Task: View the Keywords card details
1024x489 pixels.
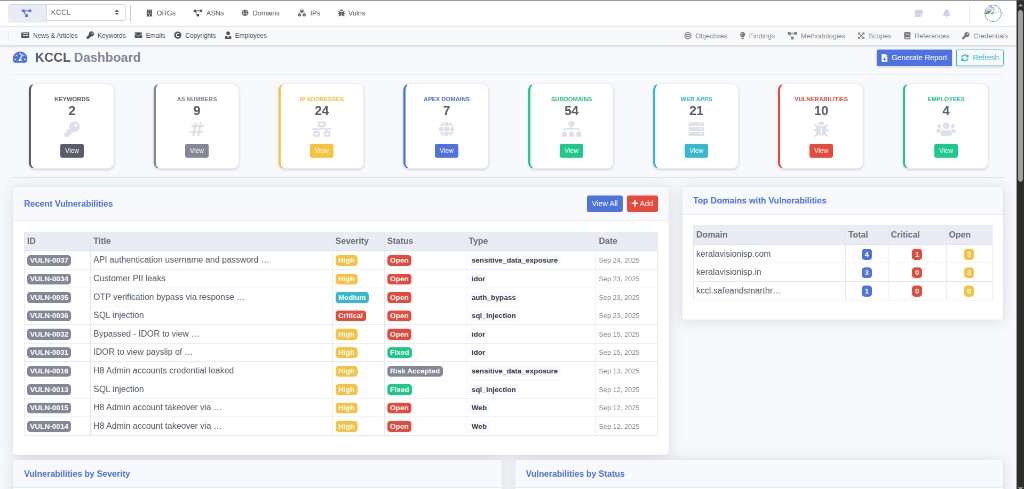Action: tap(72, 151)
